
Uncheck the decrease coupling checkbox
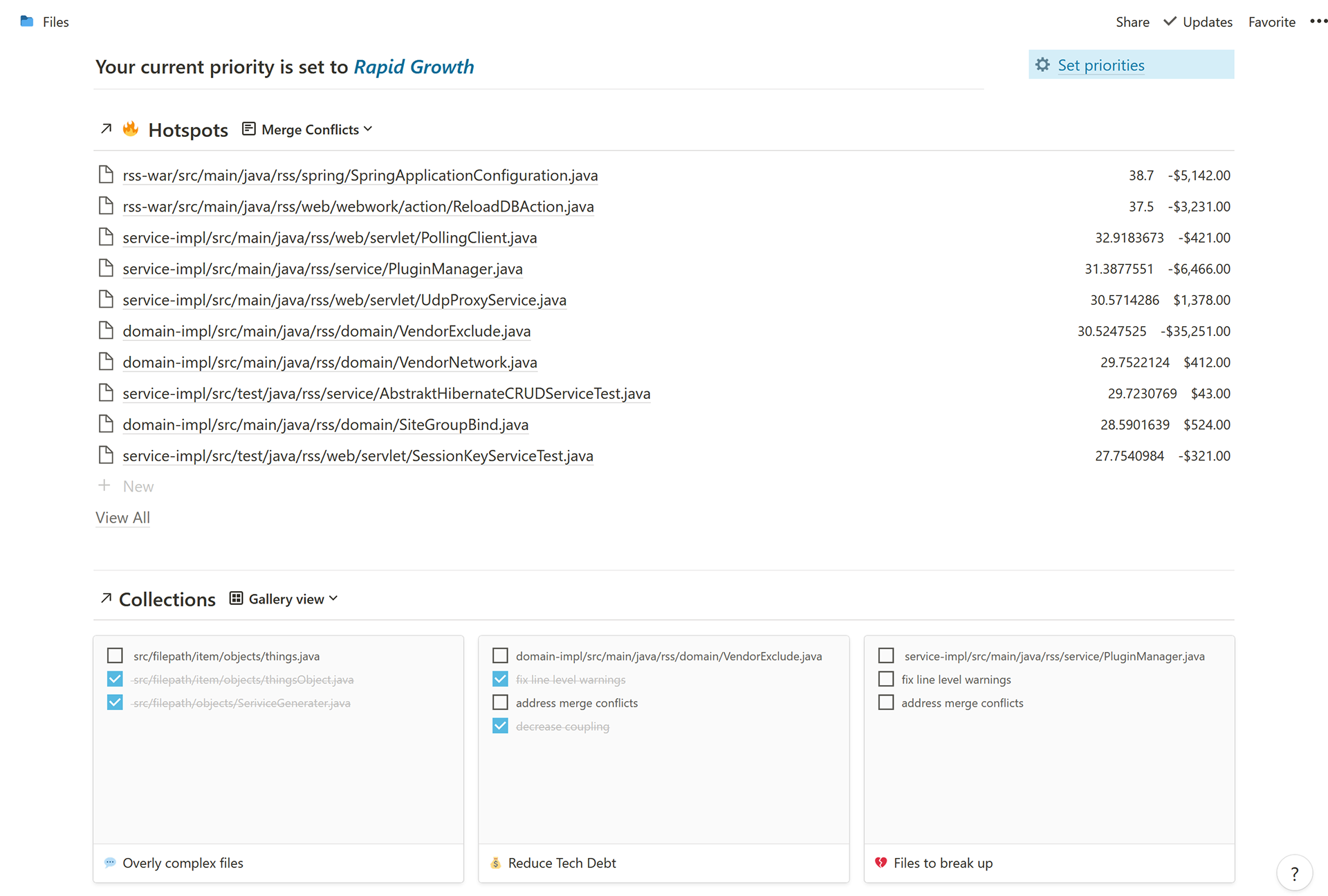coord(500,726)
